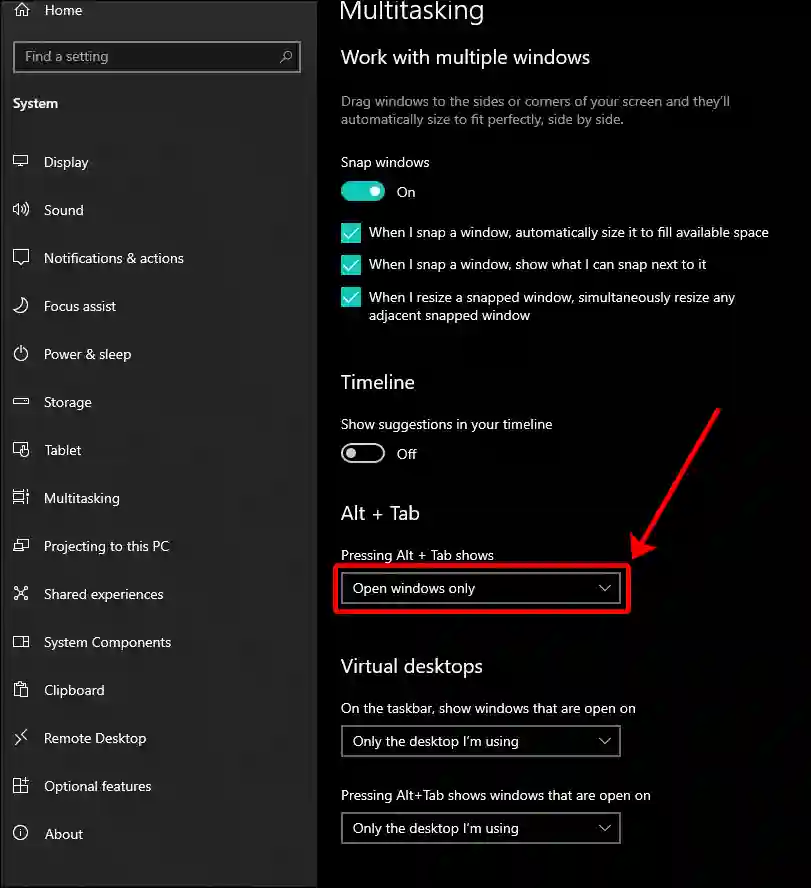Turn off the Snap windows toggle
811x888 pixels.
tap(363, 191)
